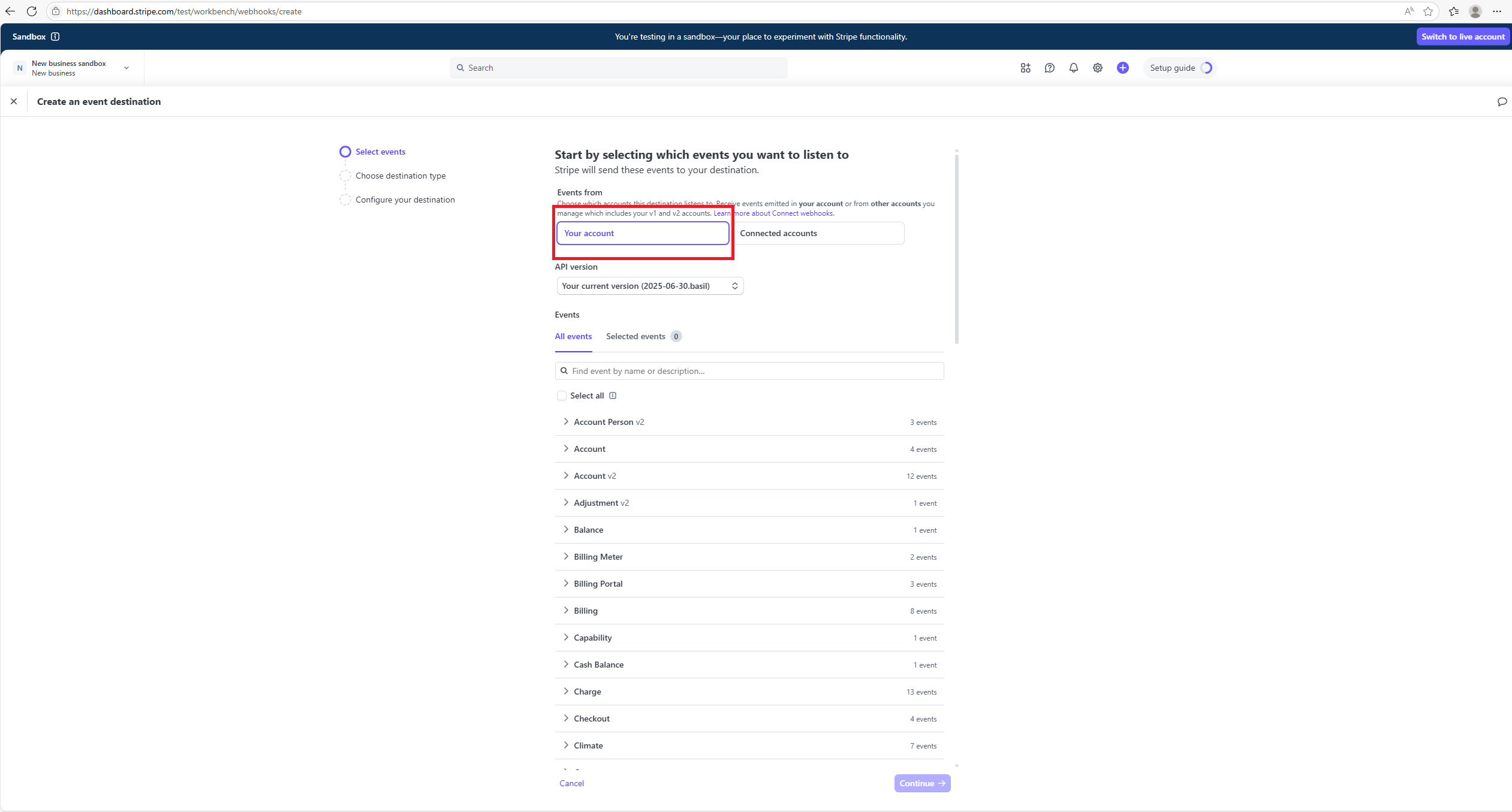Switch to the All events tab
Viewport: 1512px width, 812px height.
(x=573, y=336)
